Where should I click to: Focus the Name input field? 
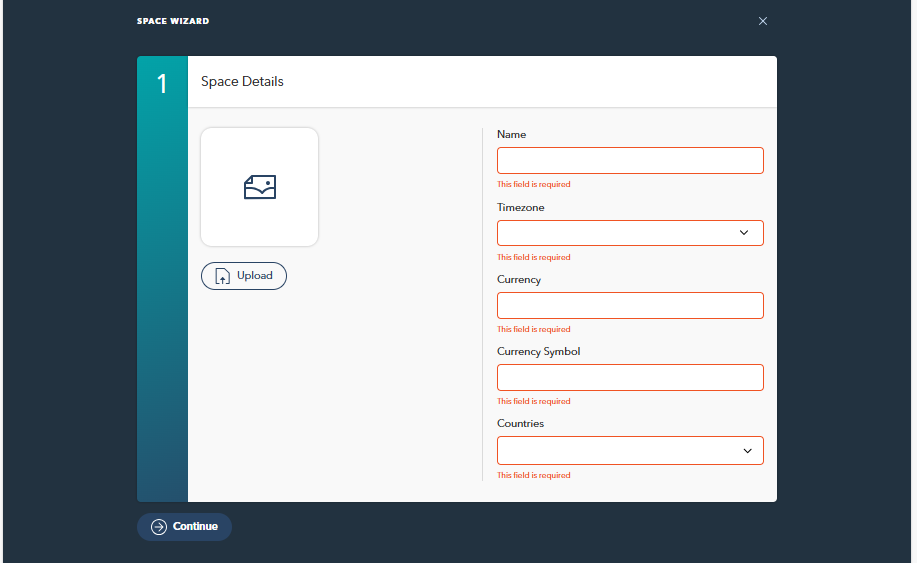[x=630, y=160]
